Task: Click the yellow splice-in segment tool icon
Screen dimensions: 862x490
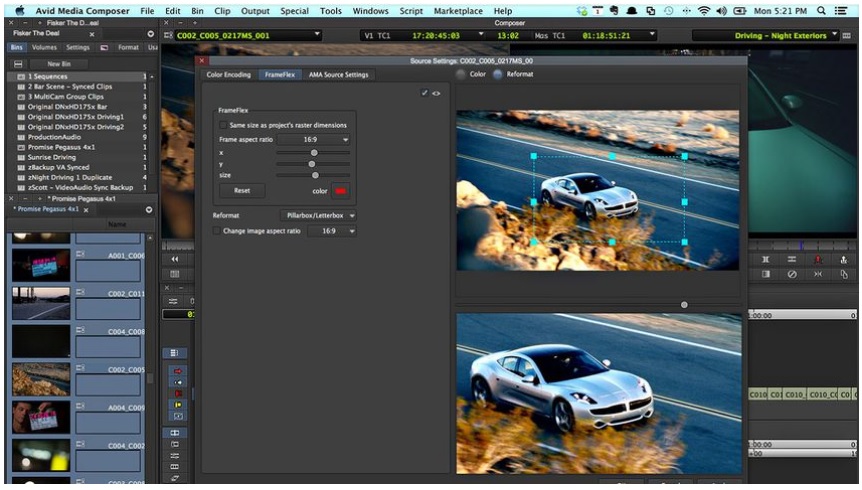Action: pos(178,405)
